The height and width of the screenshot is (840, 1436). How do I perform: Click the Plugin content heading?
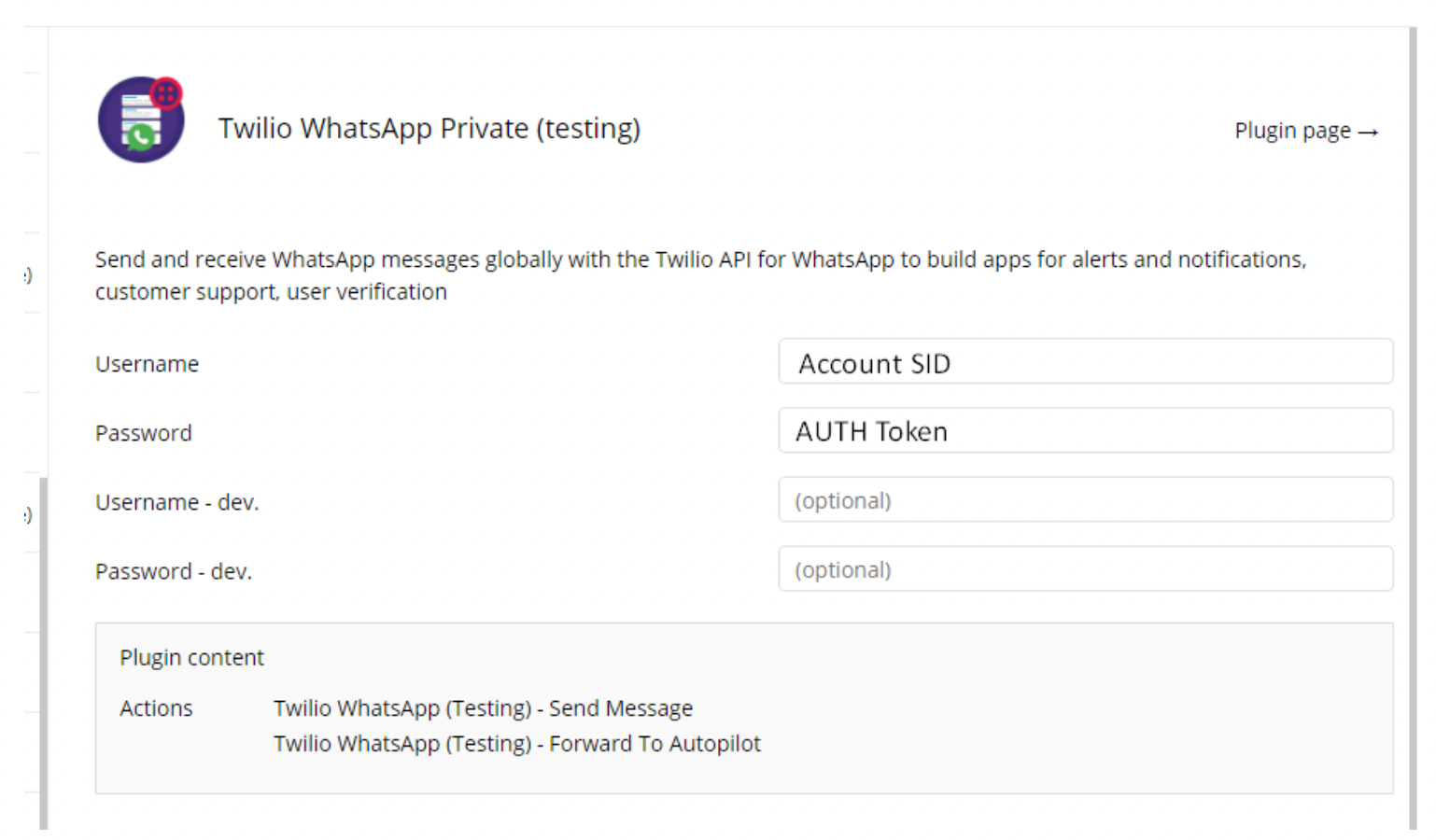(191, 658)
